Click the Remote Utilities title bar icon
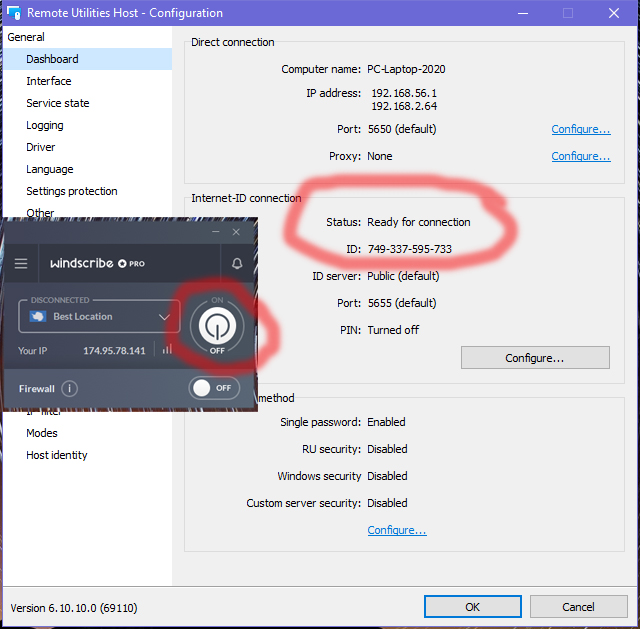This screenshot has height=629, width=640. 13,14
